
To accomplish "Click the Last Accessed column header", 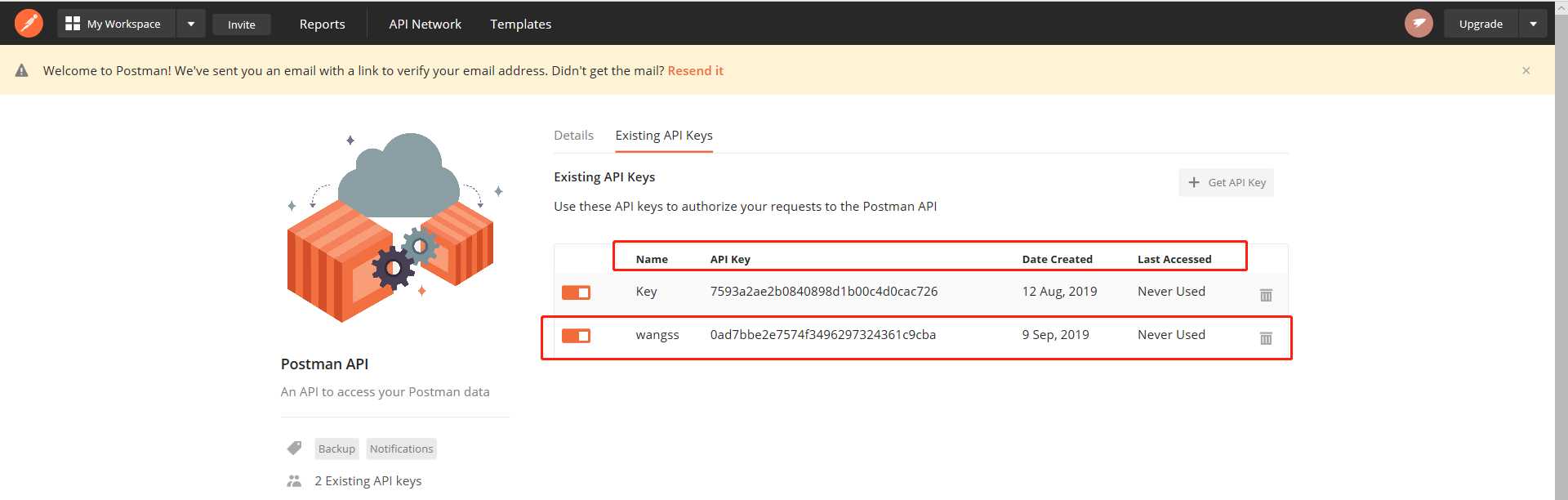I will point(1174,259).
